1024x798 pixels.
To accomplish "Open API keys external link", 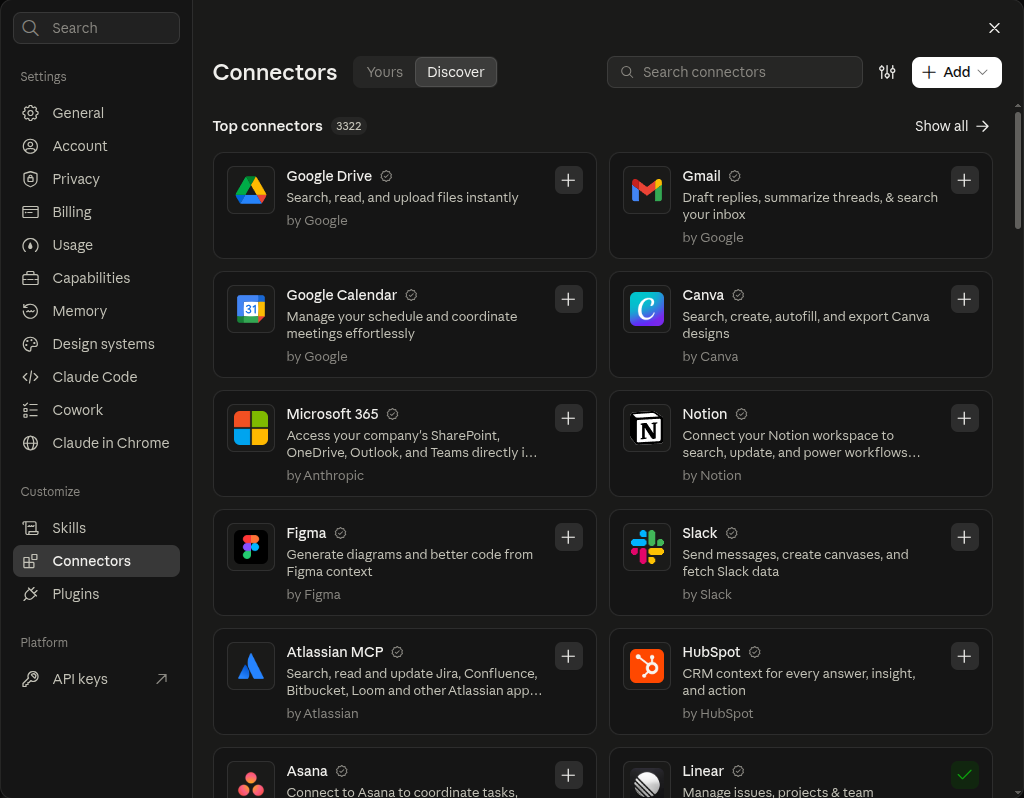I will click(x=96, y=679).
